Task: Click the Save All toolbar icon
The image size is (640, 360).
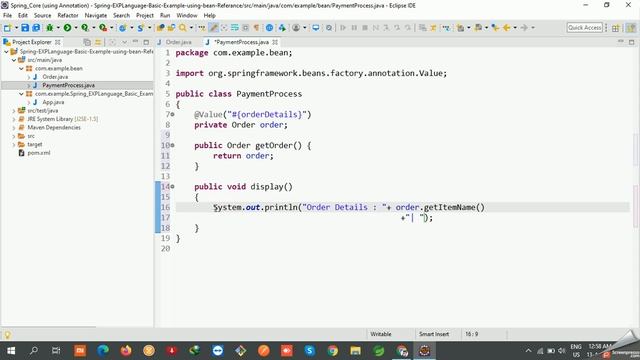Action: click(x=36, y=28)
